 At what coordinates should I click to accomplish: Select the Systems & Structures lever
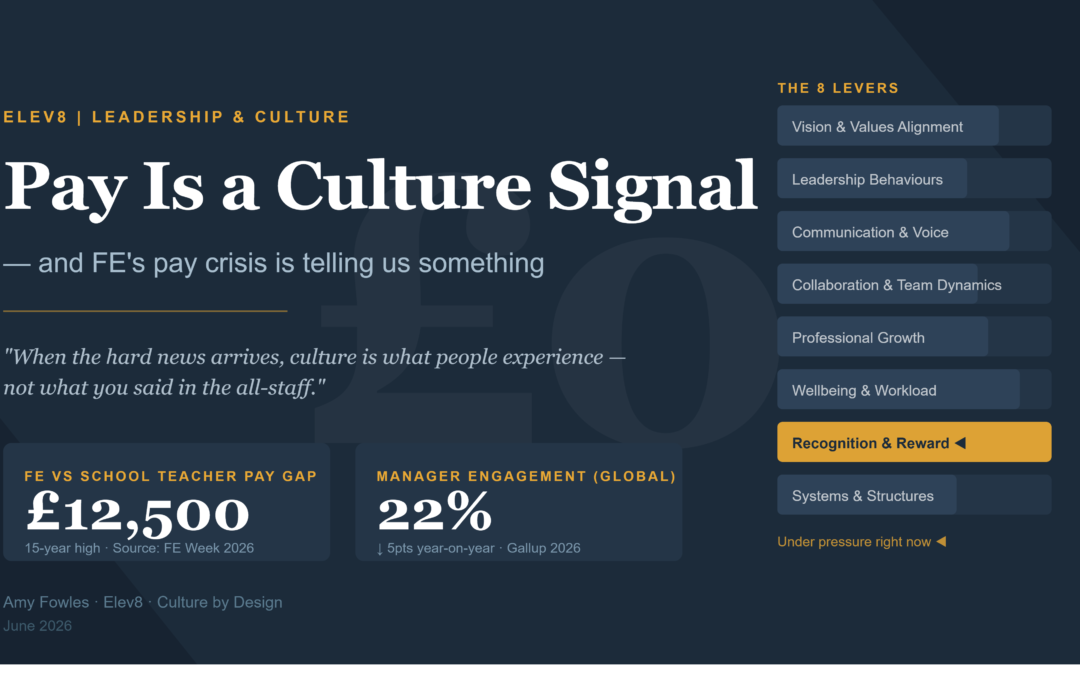914,495
